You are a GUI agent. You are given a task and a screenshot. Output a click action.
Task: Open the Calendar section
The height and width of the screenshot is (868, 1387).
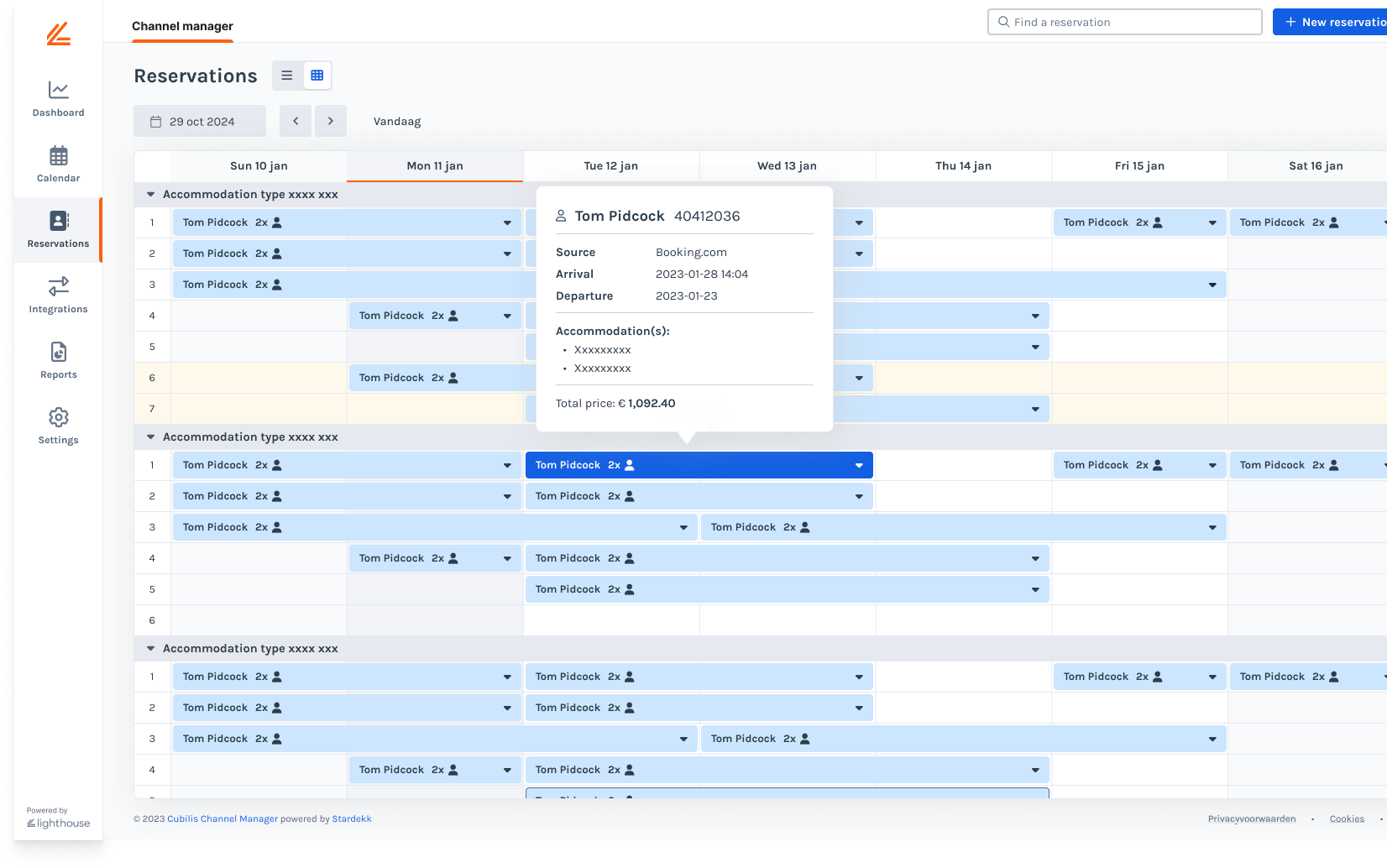tap(58, 165)
